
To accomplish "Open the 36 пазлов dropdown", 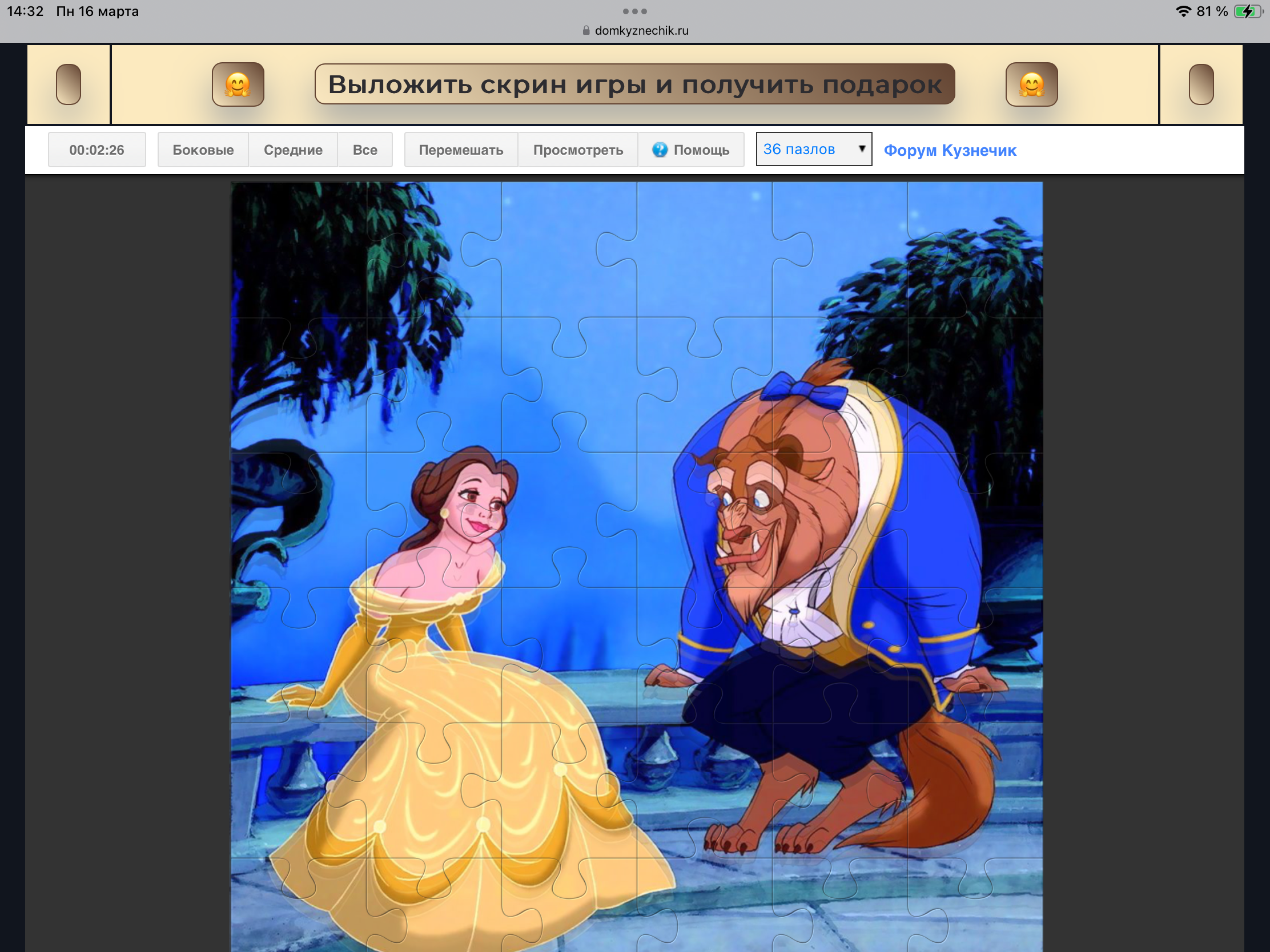I will (x=804, y=149).
